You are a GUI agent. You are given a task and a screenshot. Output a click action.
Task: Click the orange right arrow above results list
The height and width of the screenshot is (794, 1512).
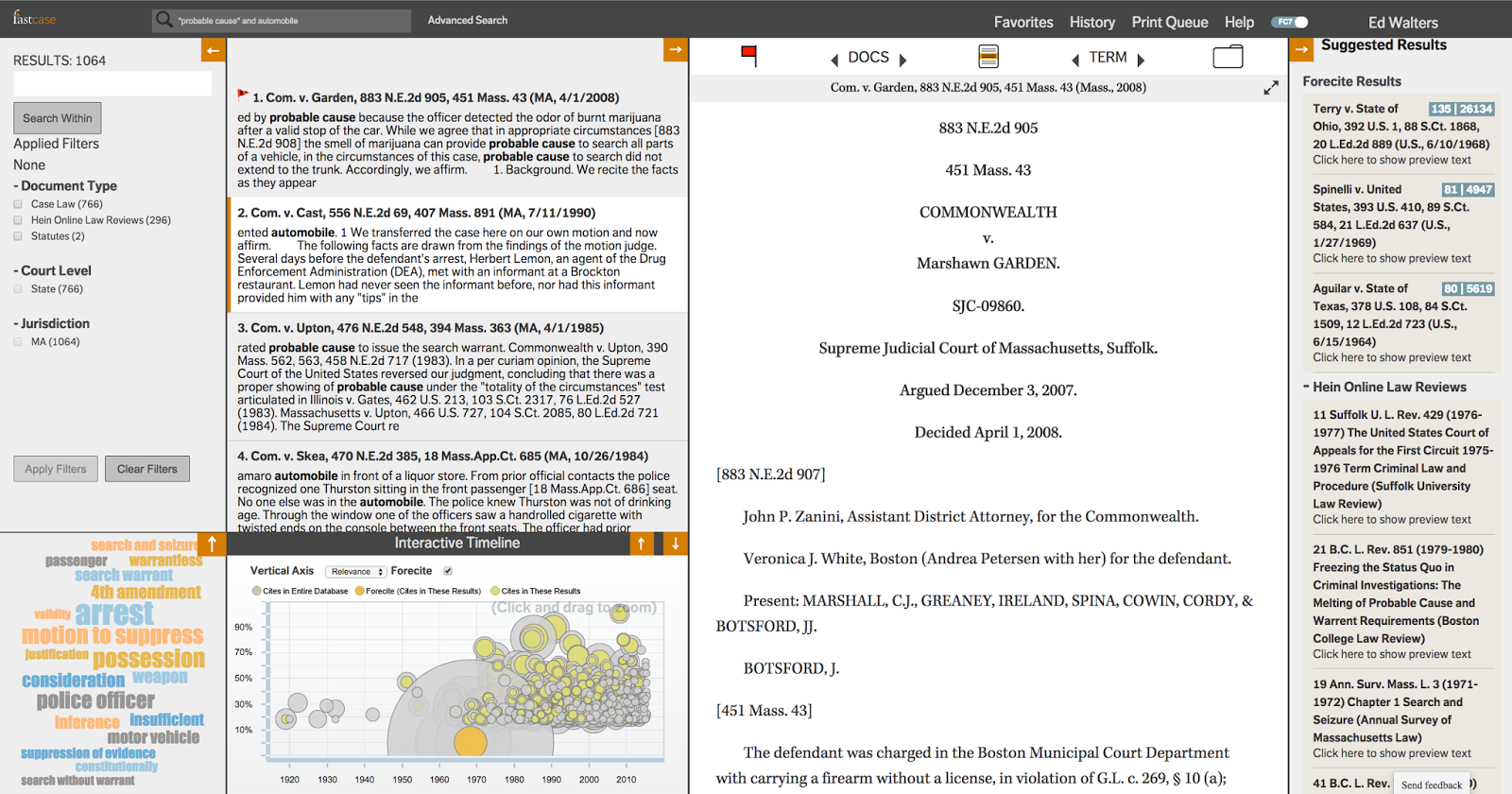tap(675, 49)
